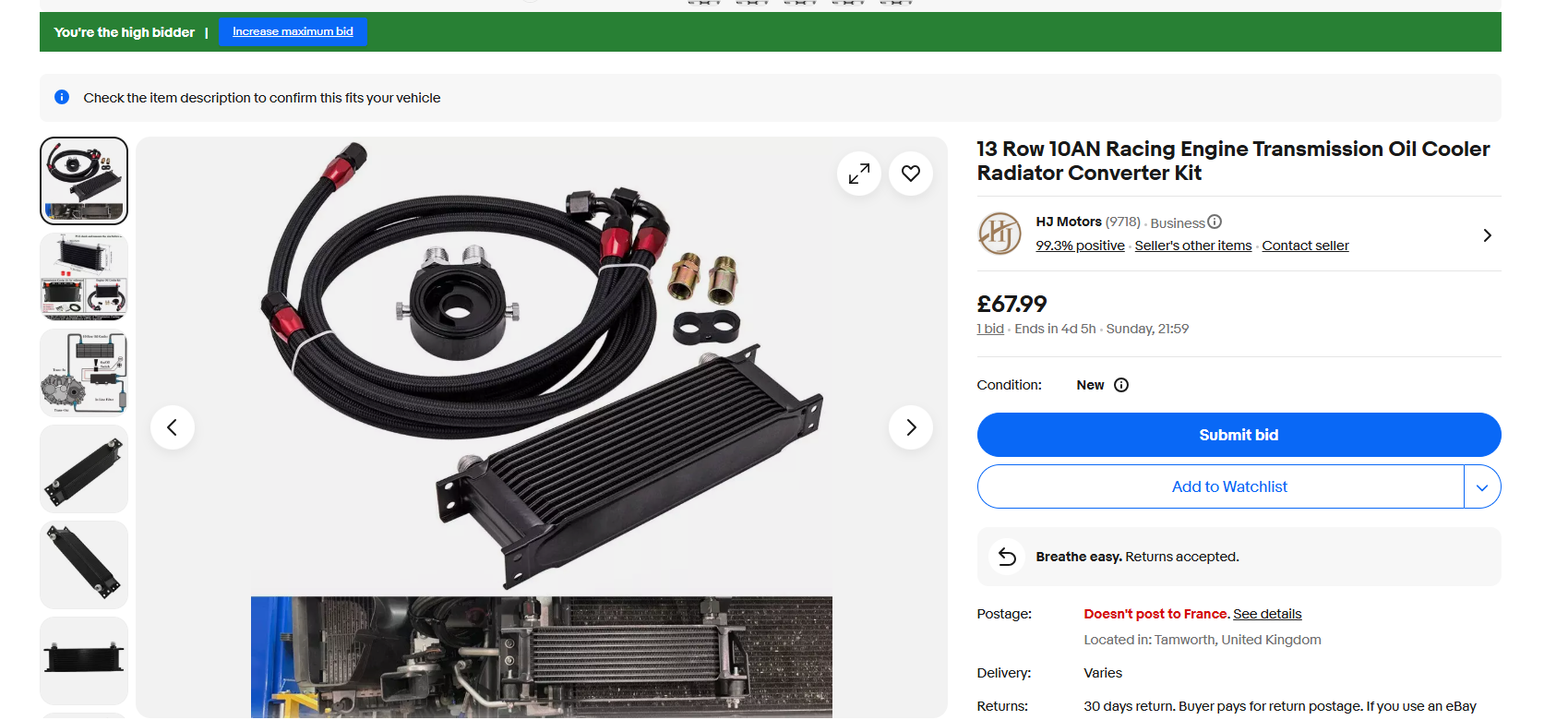This screenshot has height=720, width=1568.
Task: Select the first kit overview thumbnail
Action: pos(84,181)
